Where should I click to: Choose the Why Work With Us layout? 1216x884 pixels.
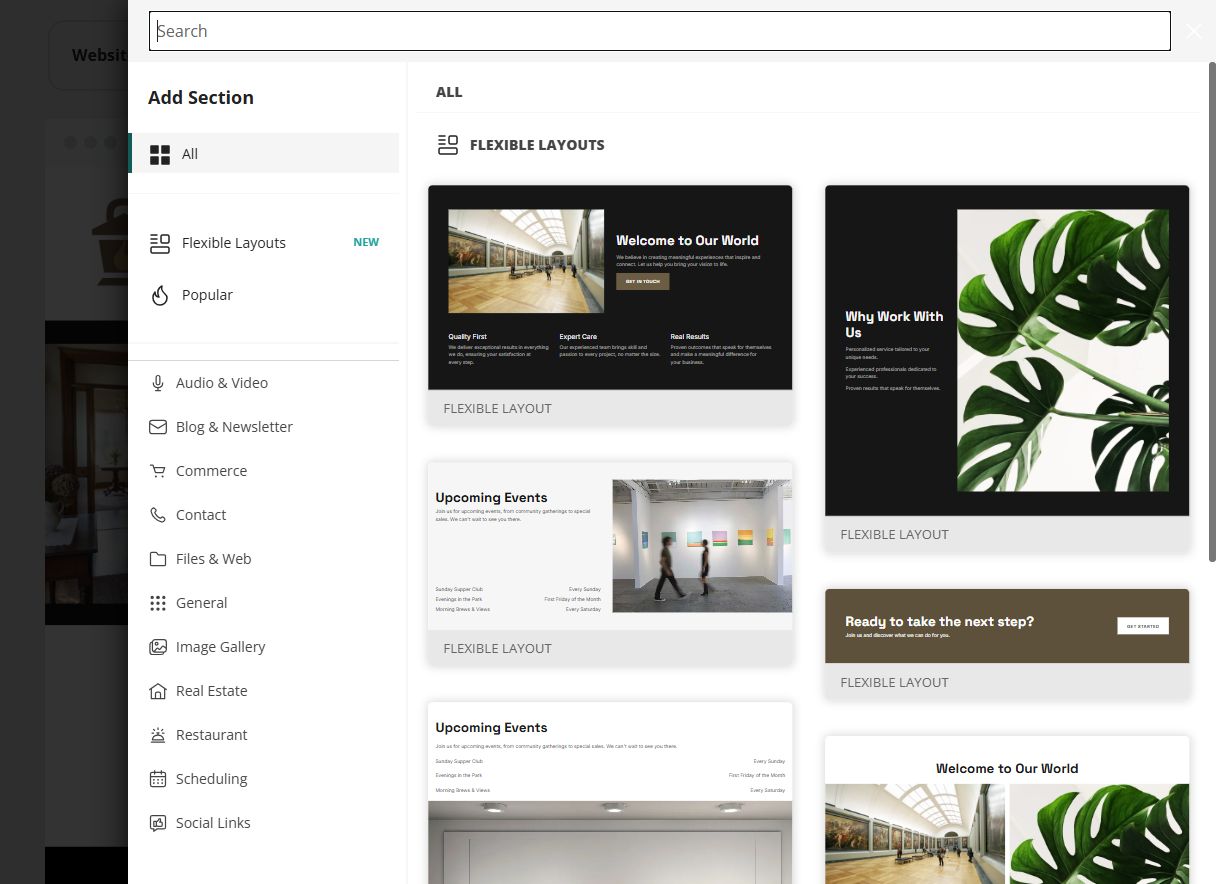pyautogui.click(x=1007, y=368)
